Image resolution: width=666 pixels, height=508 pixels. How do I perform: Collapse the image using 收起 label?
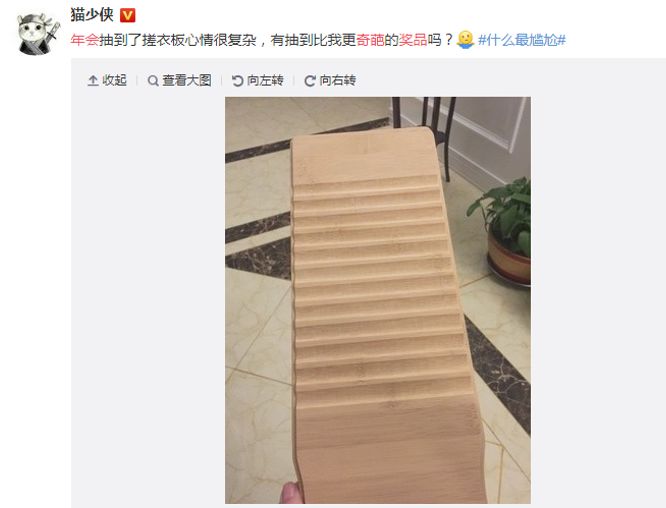pyautogui.click(x=114, y=80)
